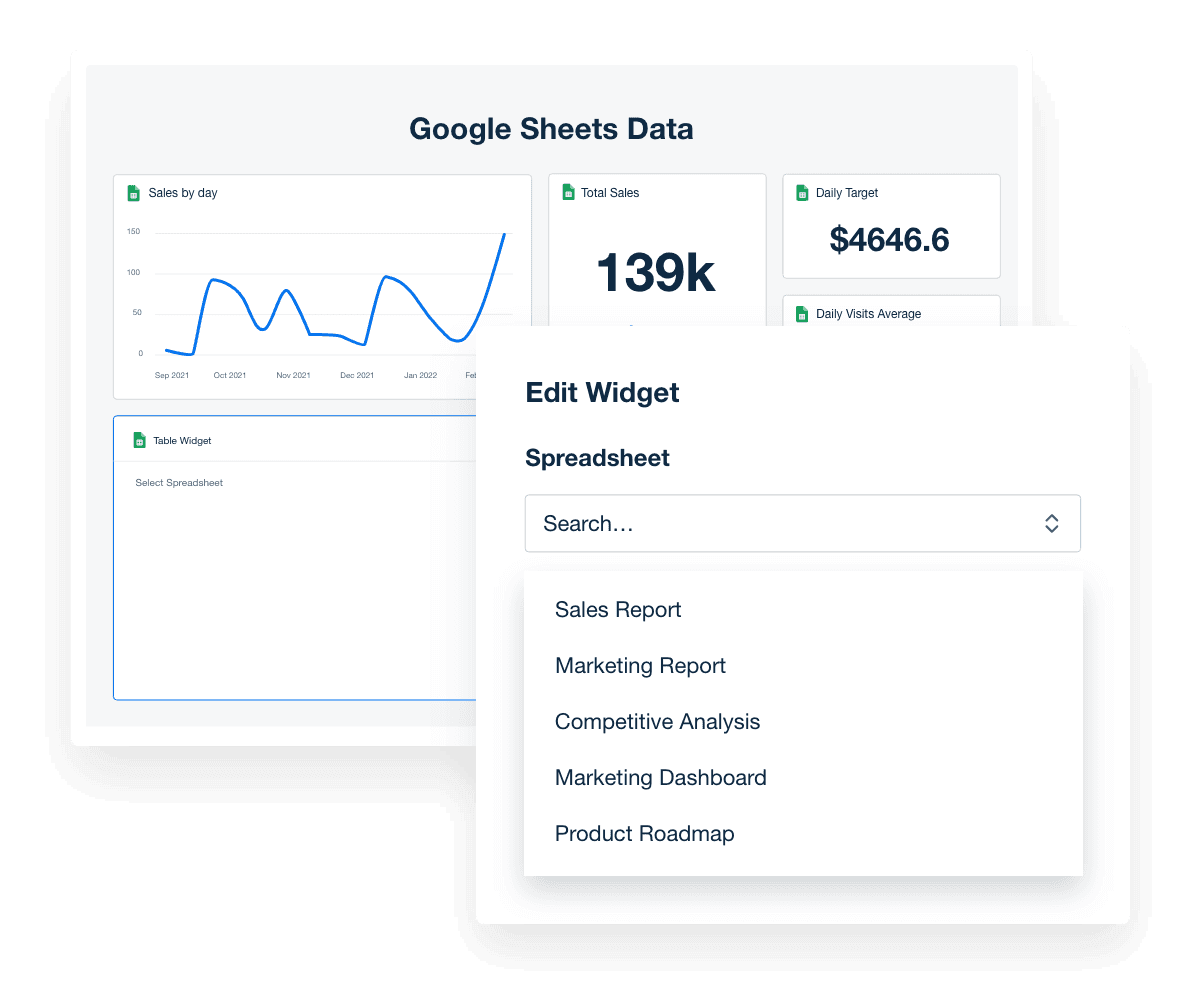Select Marketing Report from the list
1200x1000 pixels.
(640, 665)
